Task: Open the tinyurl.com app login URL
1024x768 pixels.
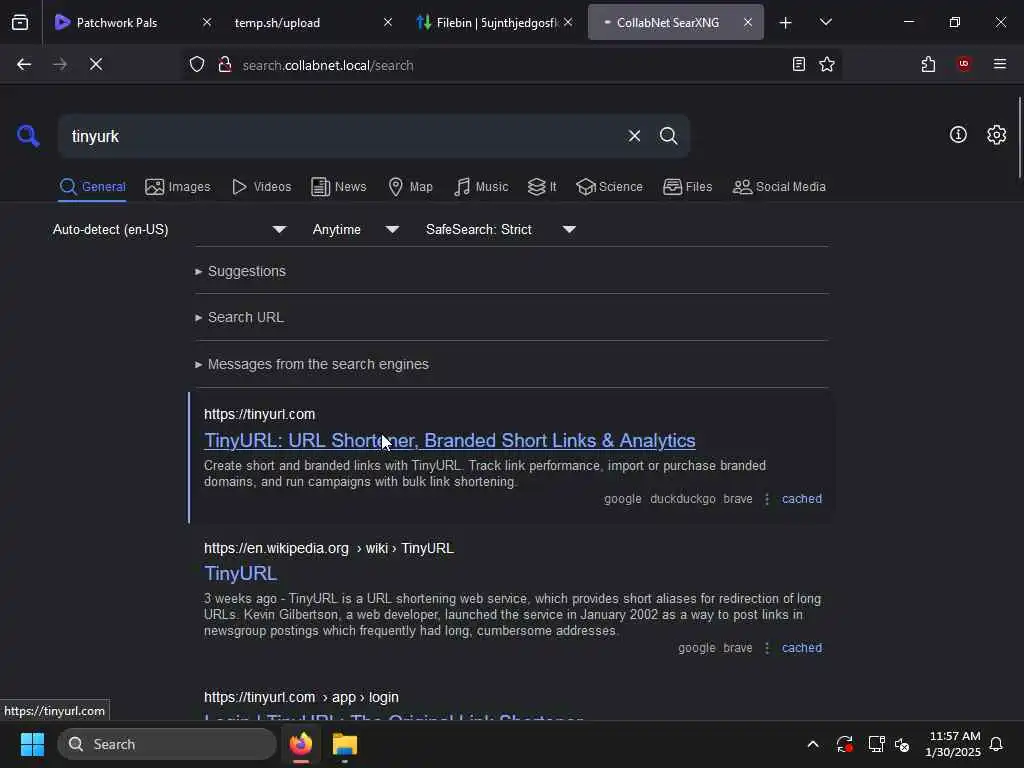Action: pyautogui.click(x=301, y=697)
